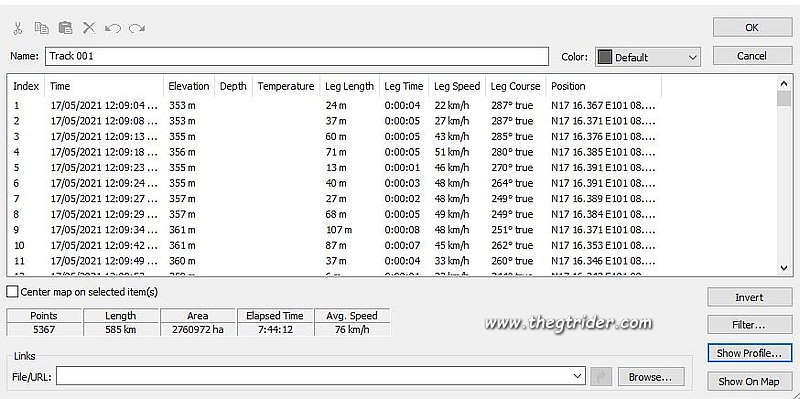The width and height of the screenshot is (800, 399).
Task: Click the 356 m elevation cell
Action: point(182,152)
